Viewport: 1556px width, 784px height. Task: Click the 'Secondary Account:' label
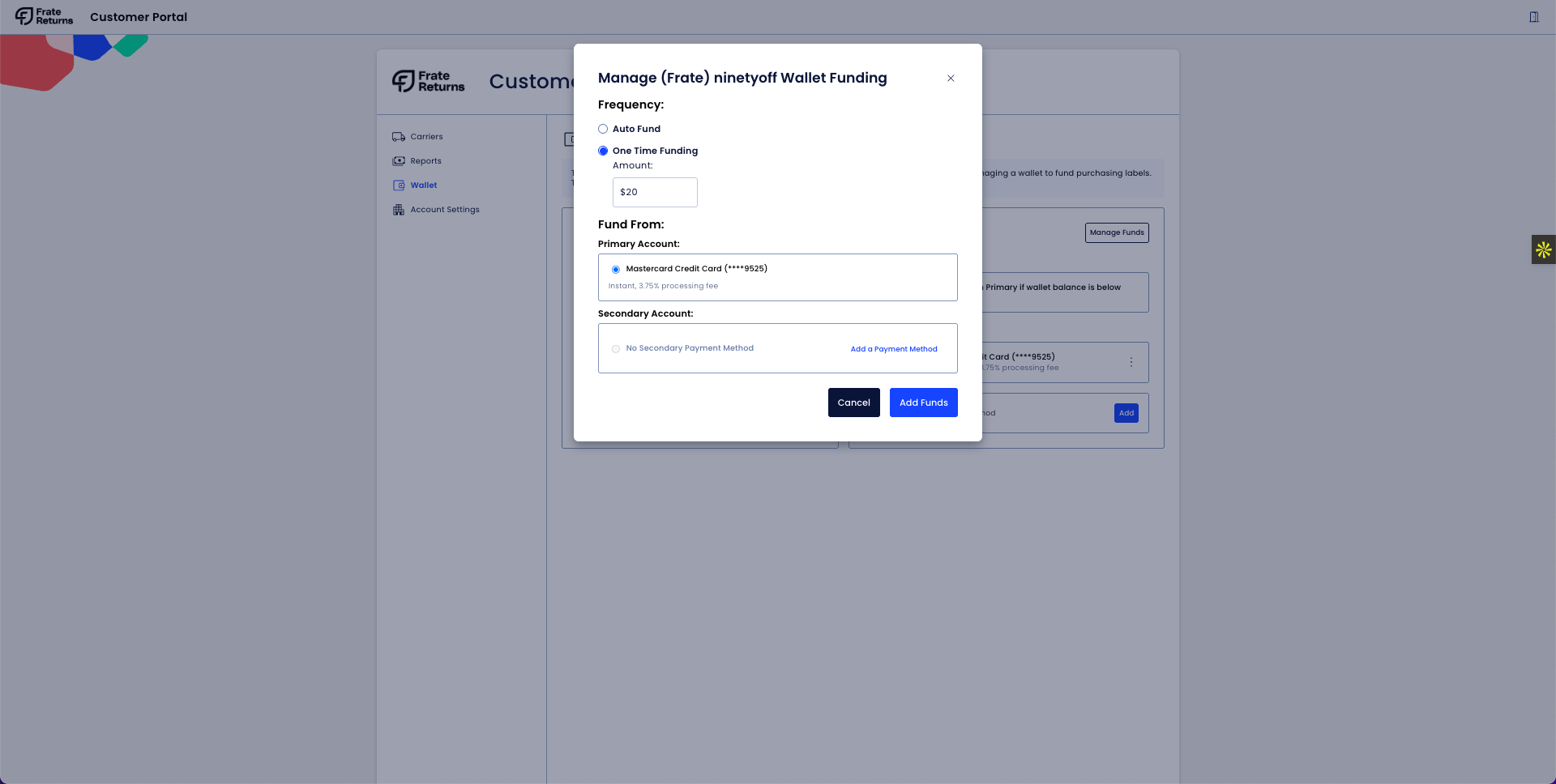pos(646,313)
